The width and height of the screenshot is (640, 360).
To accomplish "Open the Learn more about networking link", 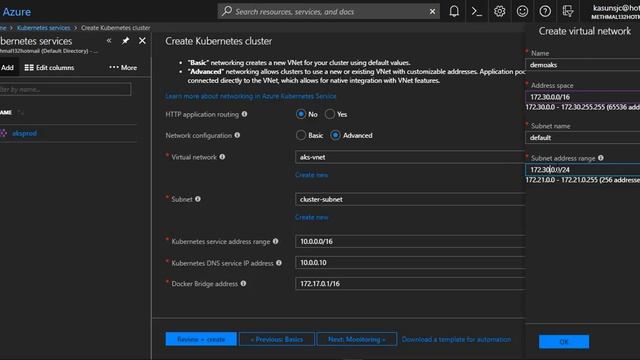I will pos(251,96).
